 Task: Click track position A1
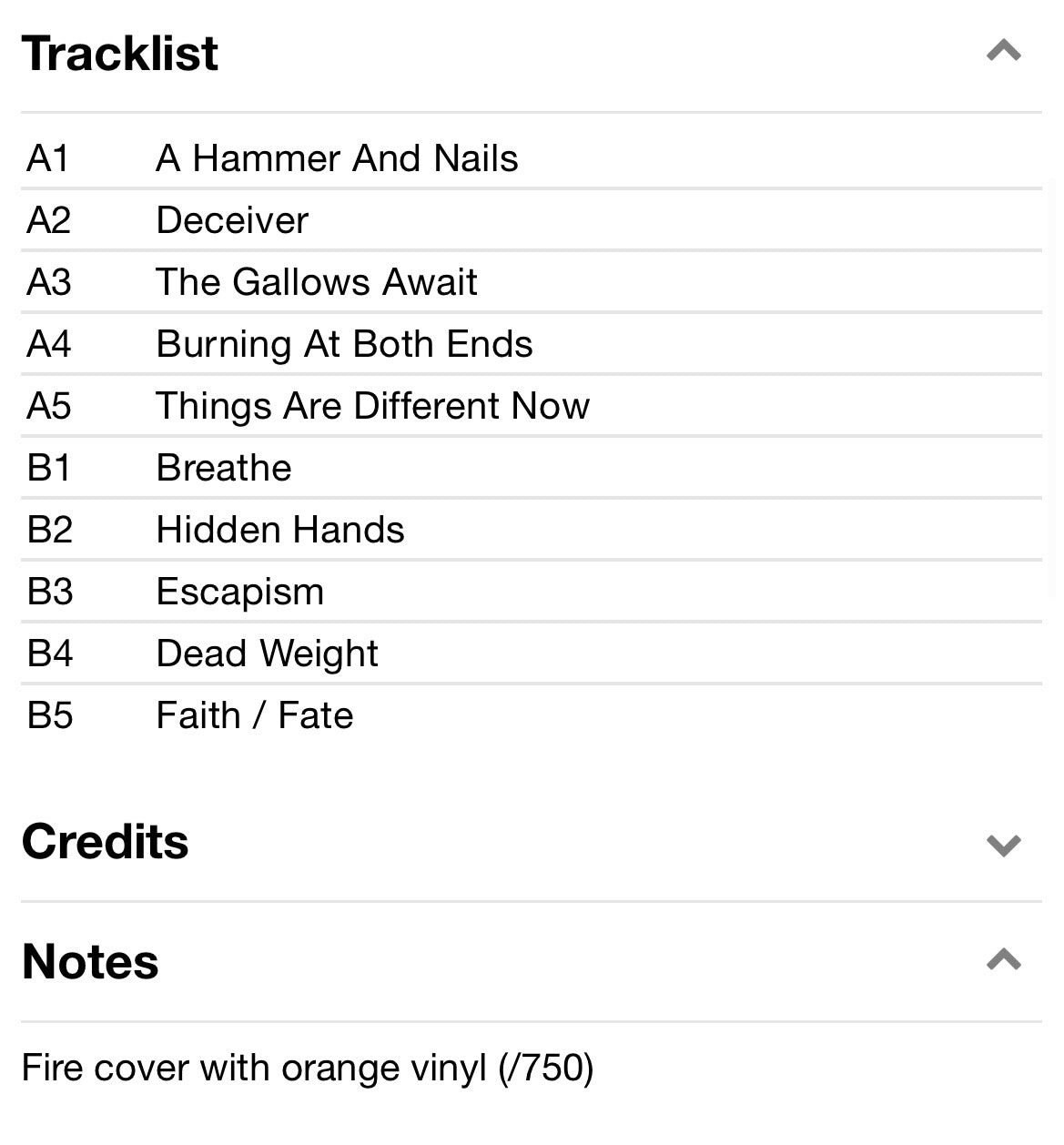click(x=48, y=159)
